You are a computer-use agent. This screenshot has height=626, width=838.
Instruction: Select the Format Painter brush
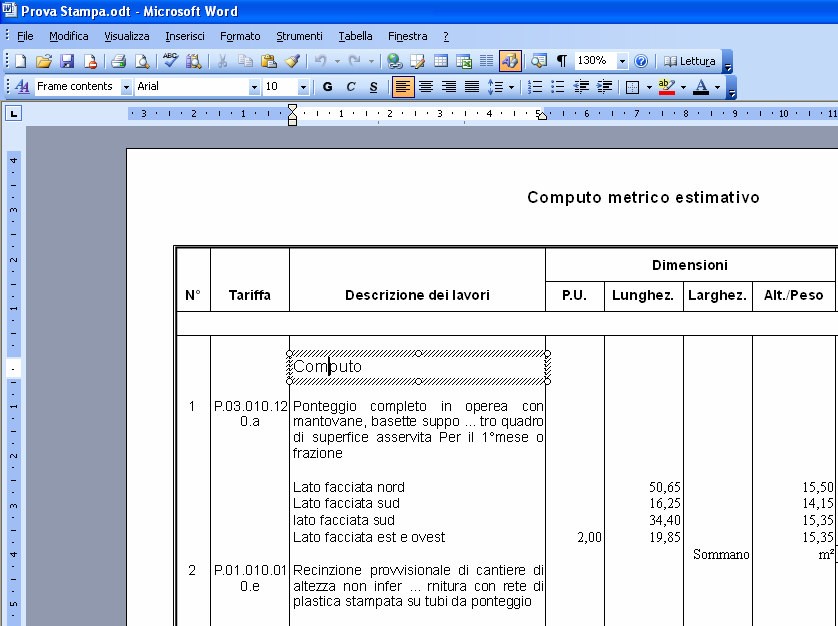coord(292,61)
